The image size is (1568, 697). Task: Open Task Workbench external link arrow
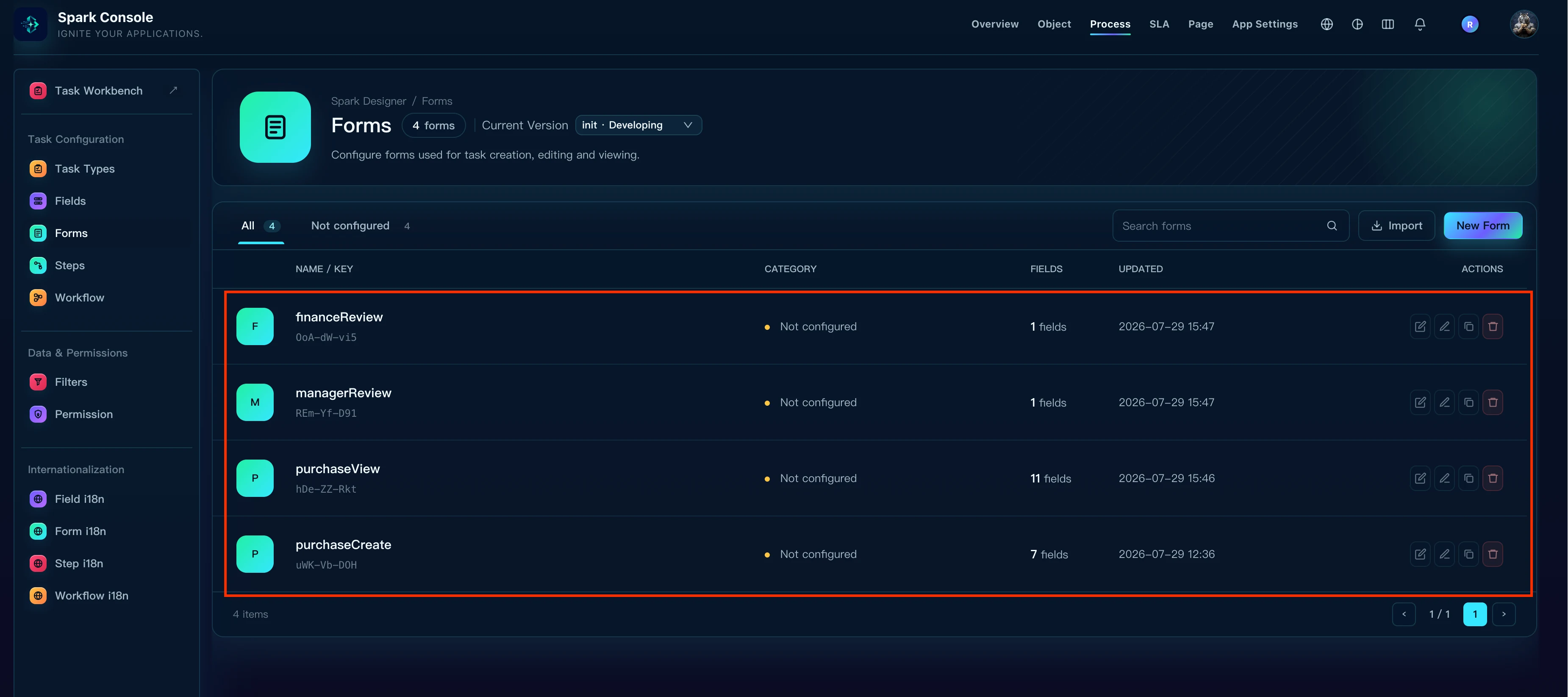pyautogui.click(x=173, y=90)
